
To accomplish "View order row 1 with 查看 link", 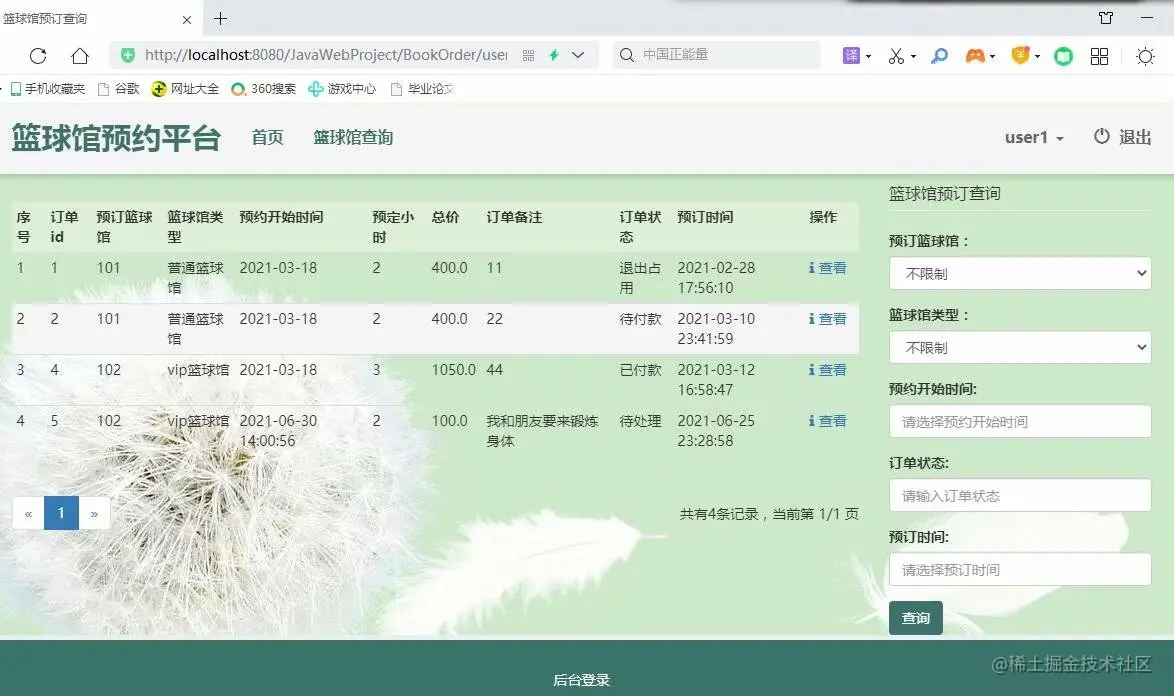I will point(827,268).
